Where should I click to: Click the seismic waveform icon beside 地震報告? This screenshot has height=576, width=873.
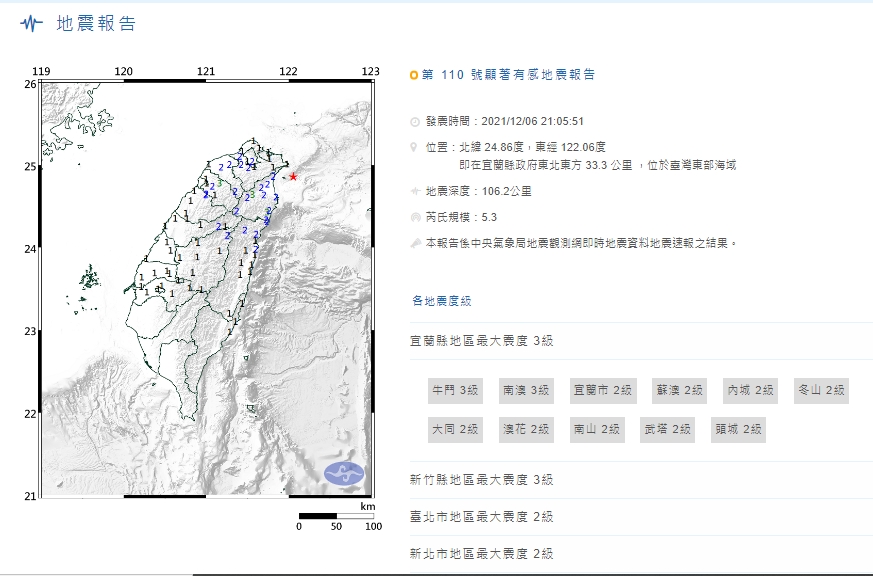[32, 23]
